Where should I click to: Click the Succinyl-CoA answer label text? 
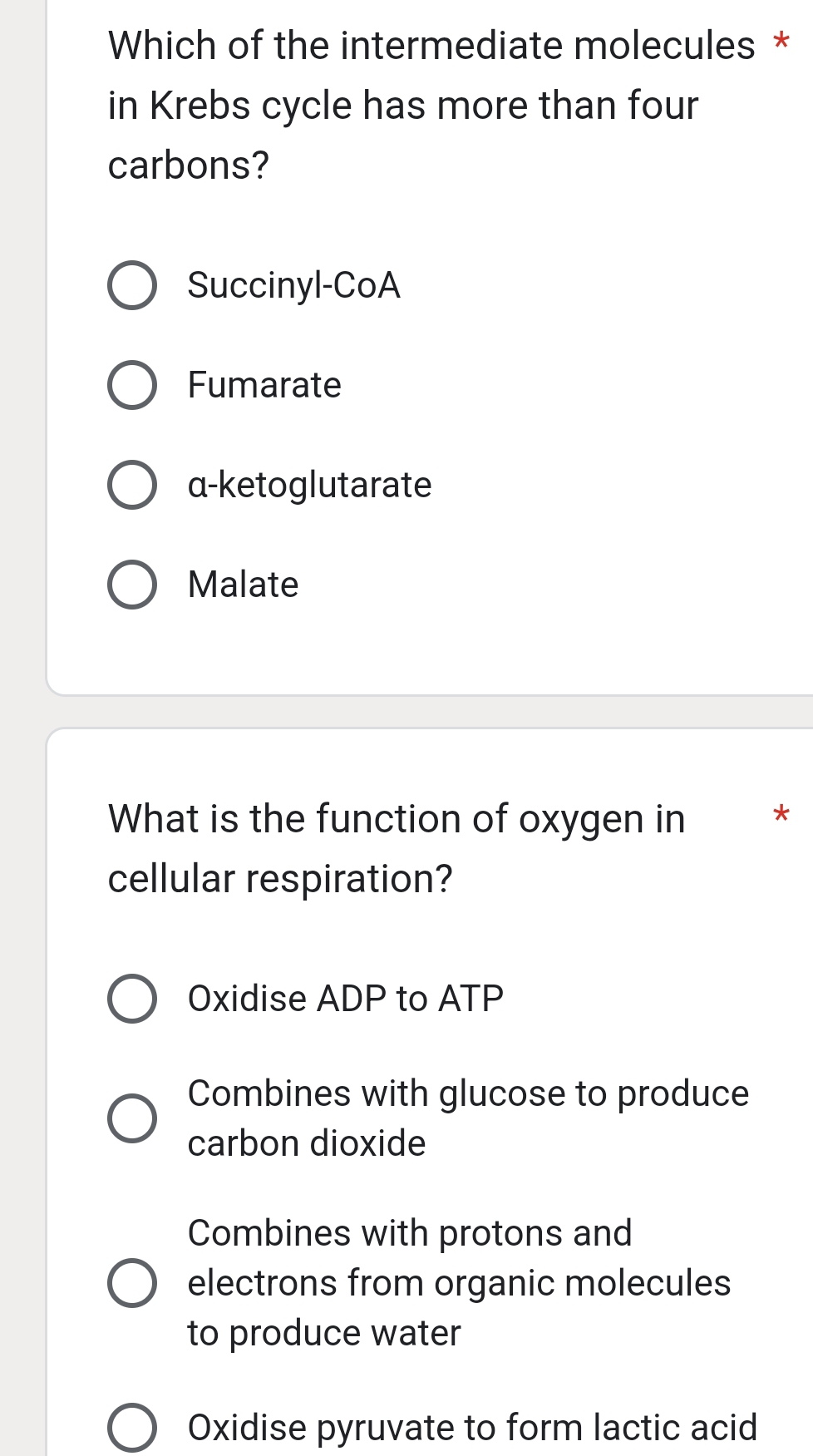[293, 286]
